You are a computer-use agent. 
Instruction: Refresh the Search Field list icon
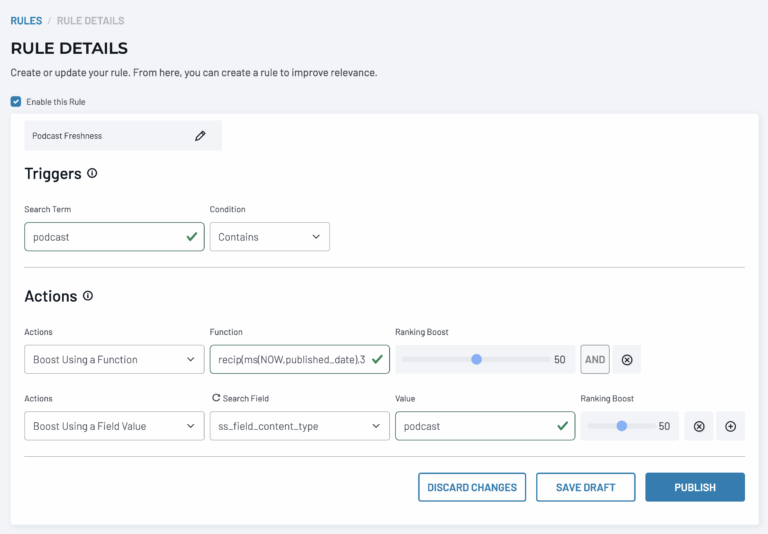216,398
